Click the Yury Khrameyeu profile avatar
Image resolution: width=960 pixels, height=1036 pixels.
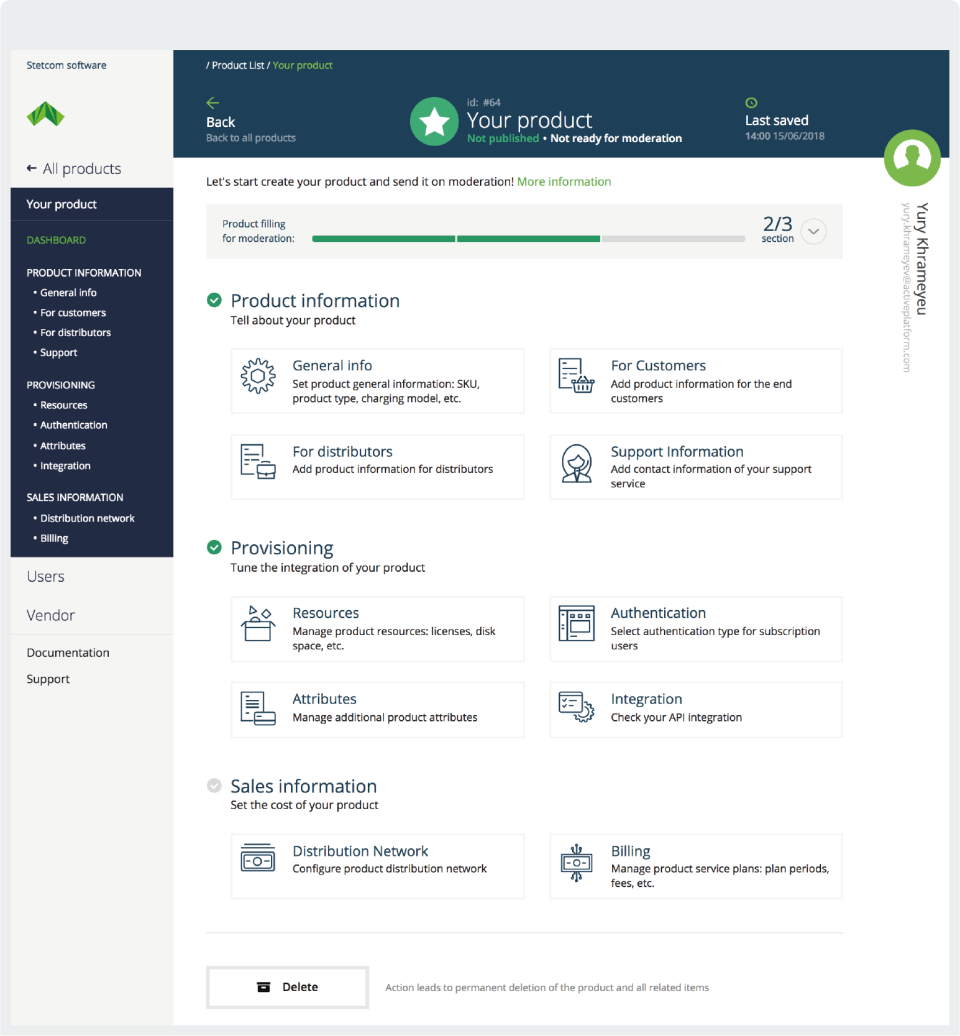point(911,158)
